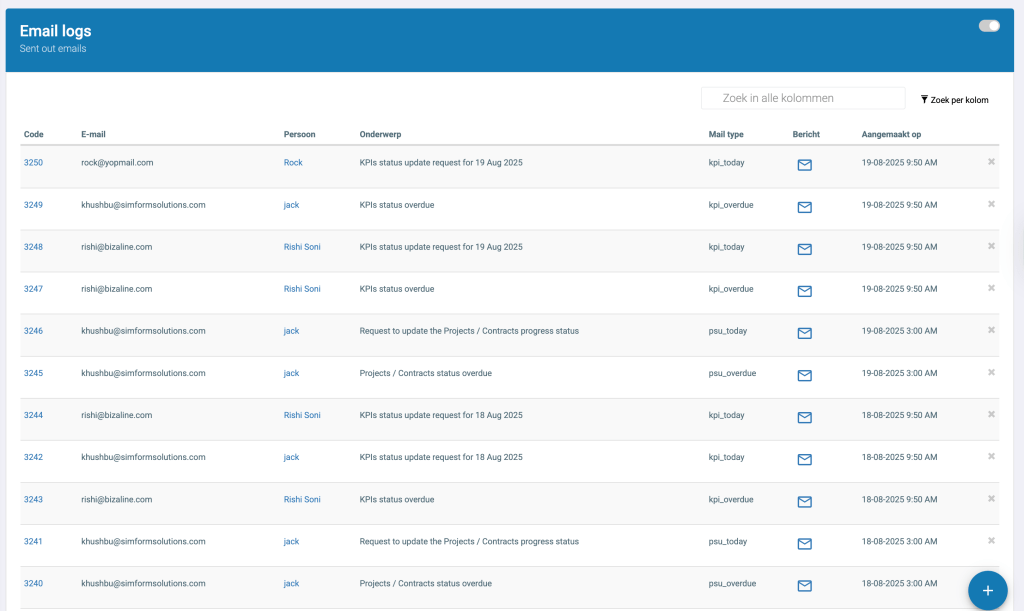
Task: Open person link 'Rock'
Action: click(x=293, y=162)
